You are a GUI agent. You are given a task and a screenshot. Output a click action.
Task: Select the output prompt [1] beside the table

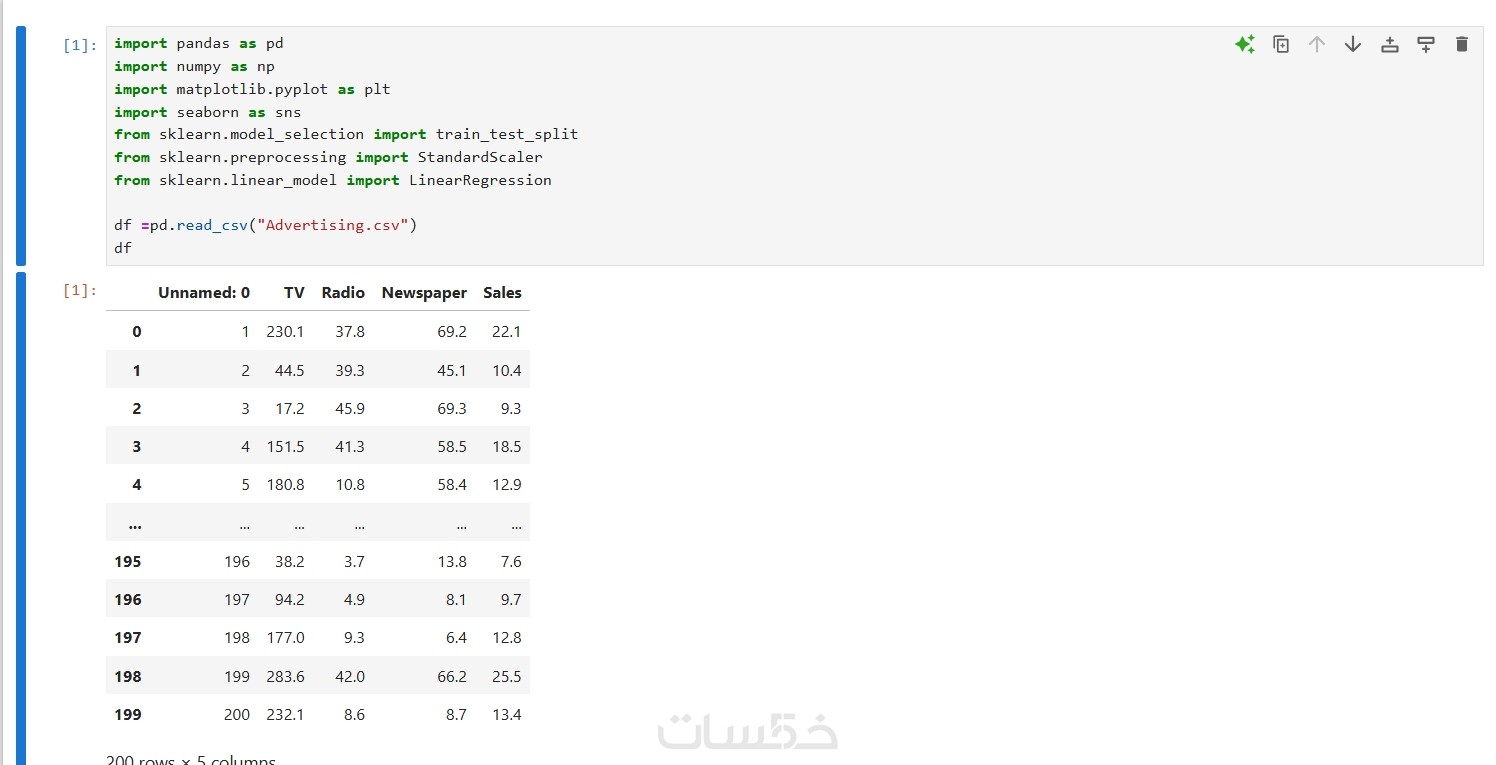coord(80,290)
